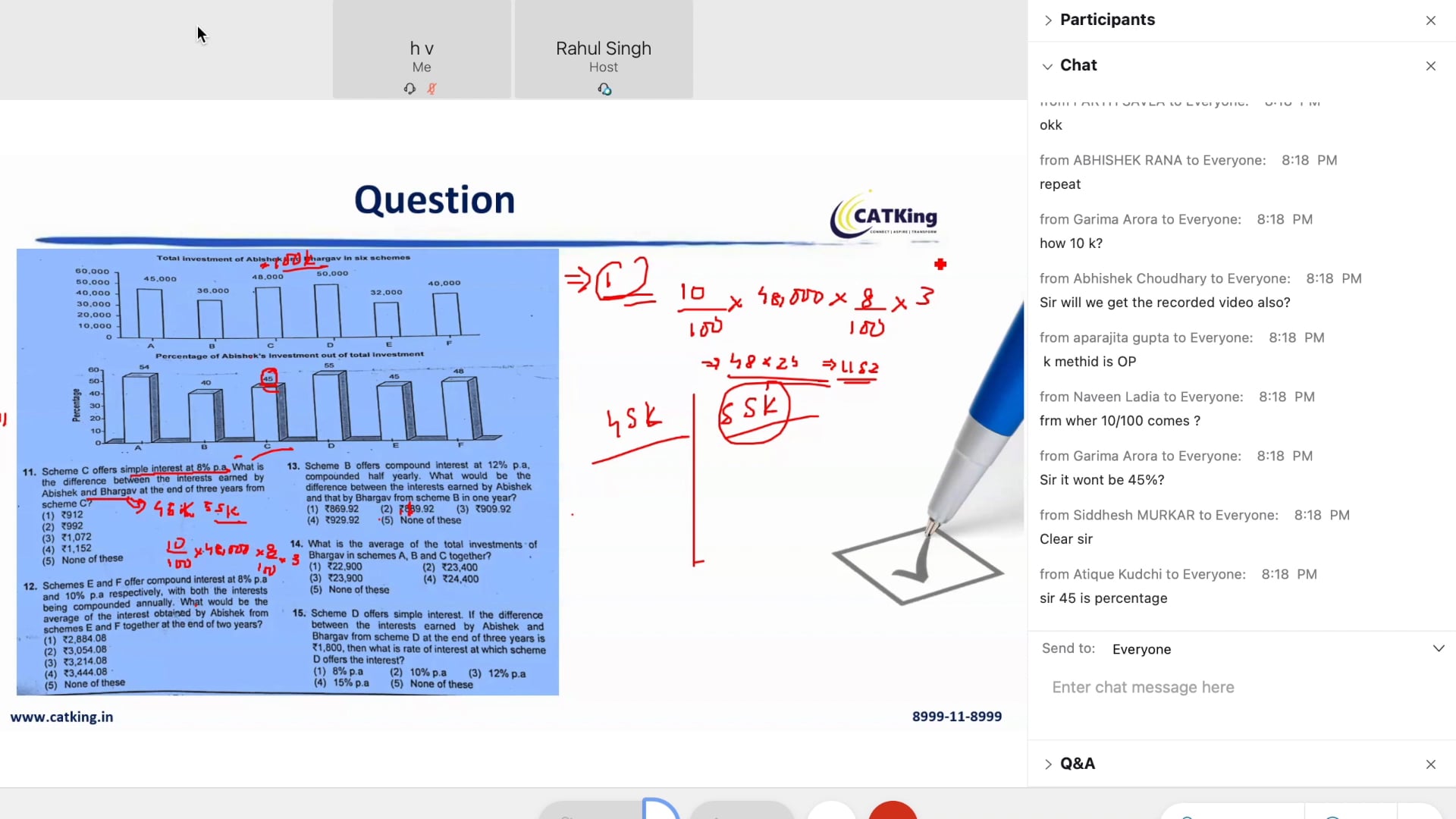This screenshot has height=819, width=1456.
Task: Close the Participants panel
Action: click(1431, 20)
